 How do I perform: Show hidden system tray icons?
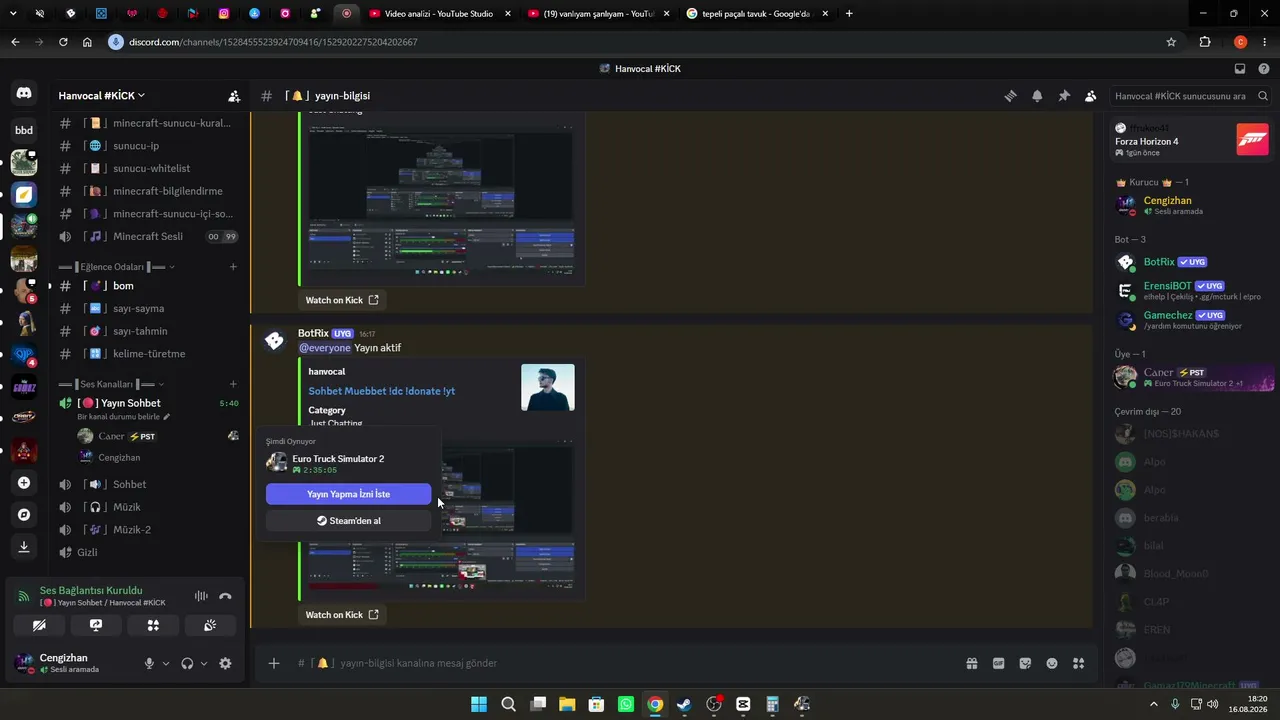tap(1154, 704)
